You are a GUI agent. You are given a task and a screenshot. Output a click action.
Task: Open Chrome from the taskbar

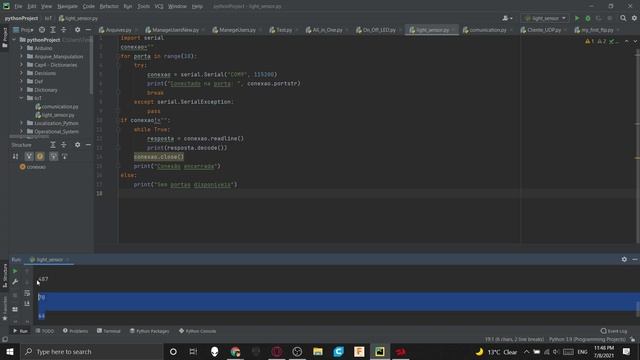click(x=235, y=351)
